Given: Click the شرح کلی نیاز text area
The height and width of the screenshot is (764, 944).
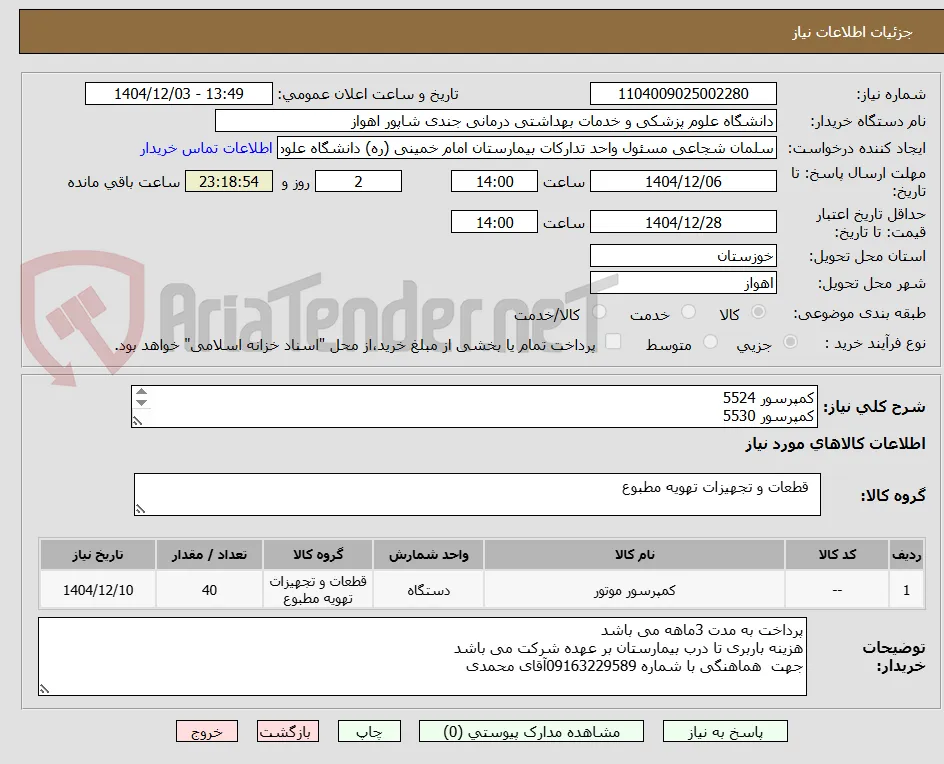Looking at the screenshot, I should tap(474, 407).
